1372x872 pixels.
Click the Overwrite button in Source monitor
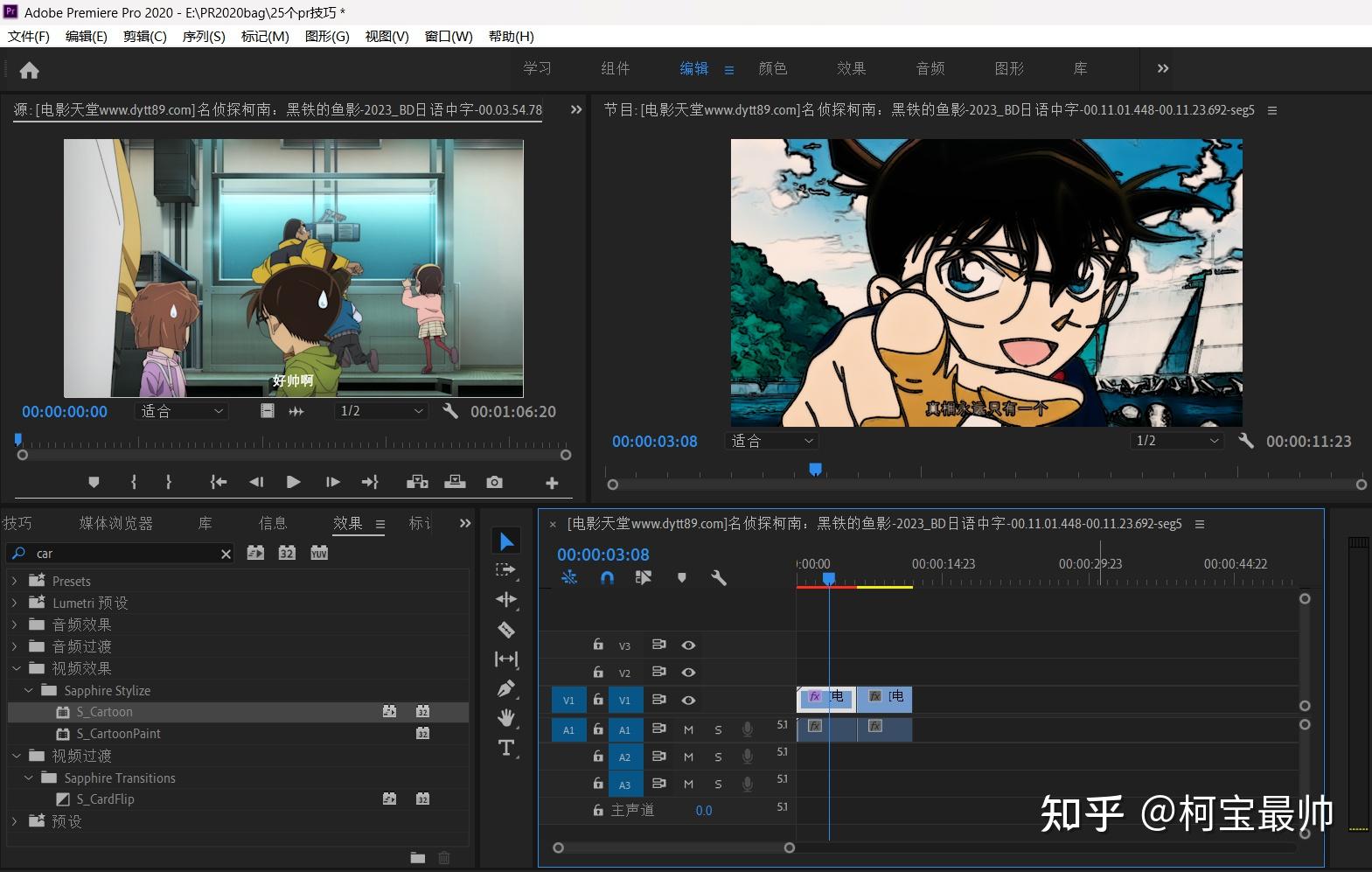[456, 482]
